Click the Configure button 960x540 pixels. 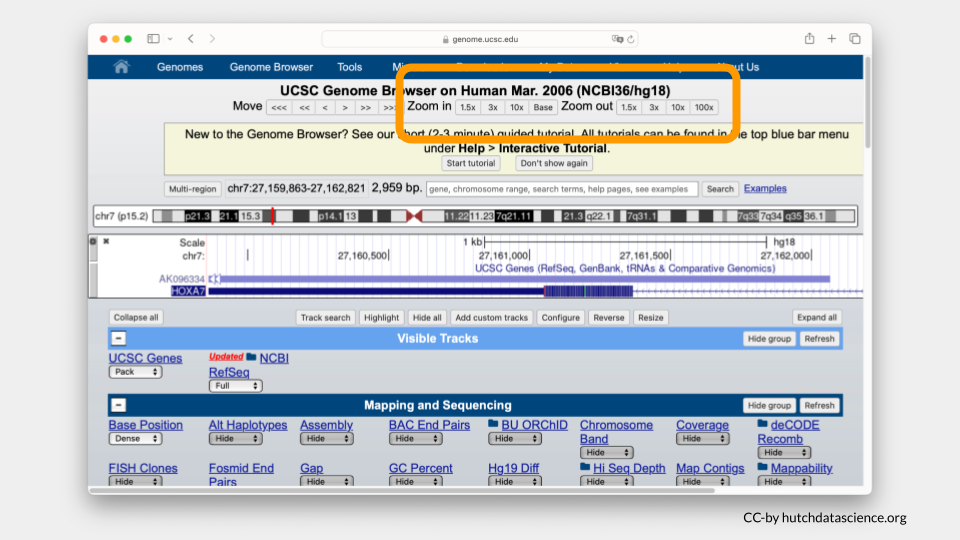[561, 317]
